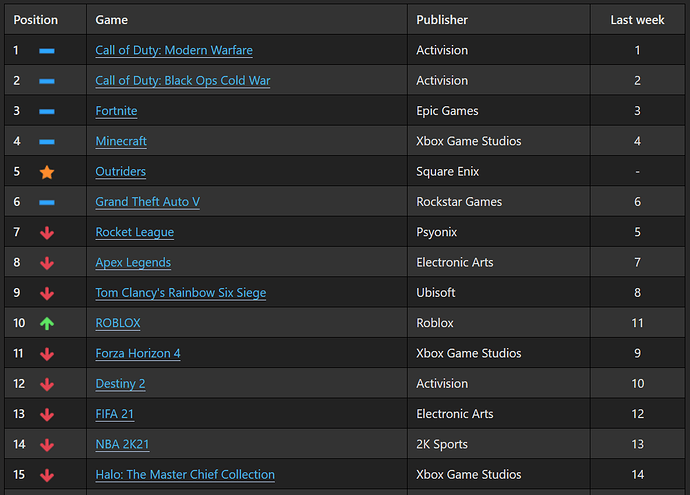690x495 pixels.
Task: Select the last week value 5 for Rocket League
Action: [x=637, y=232]
